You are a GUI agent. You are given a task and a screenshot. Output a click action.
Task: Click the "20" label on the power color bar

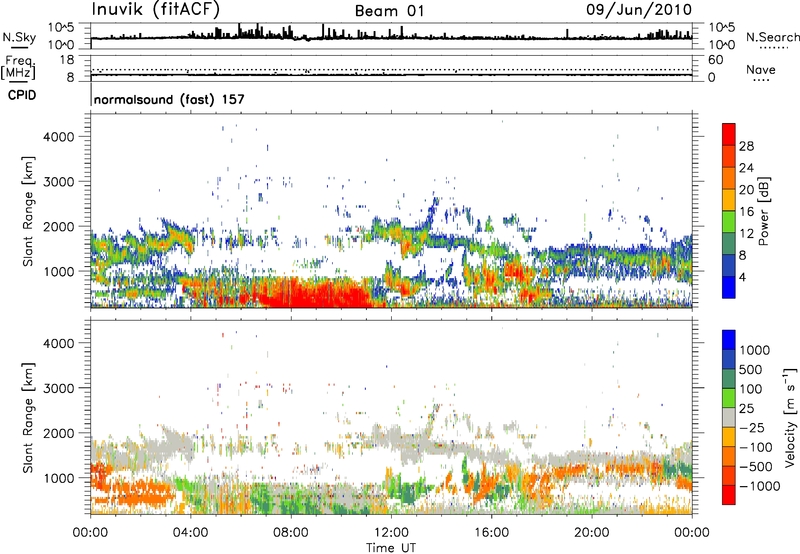click(746, 190)
